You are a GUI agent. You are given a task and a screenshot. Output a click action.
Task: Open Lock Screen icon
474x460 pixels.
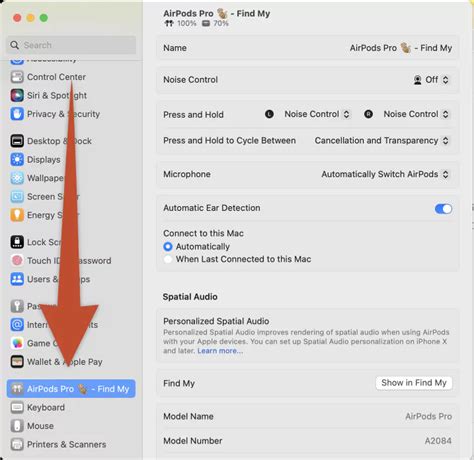17,242
